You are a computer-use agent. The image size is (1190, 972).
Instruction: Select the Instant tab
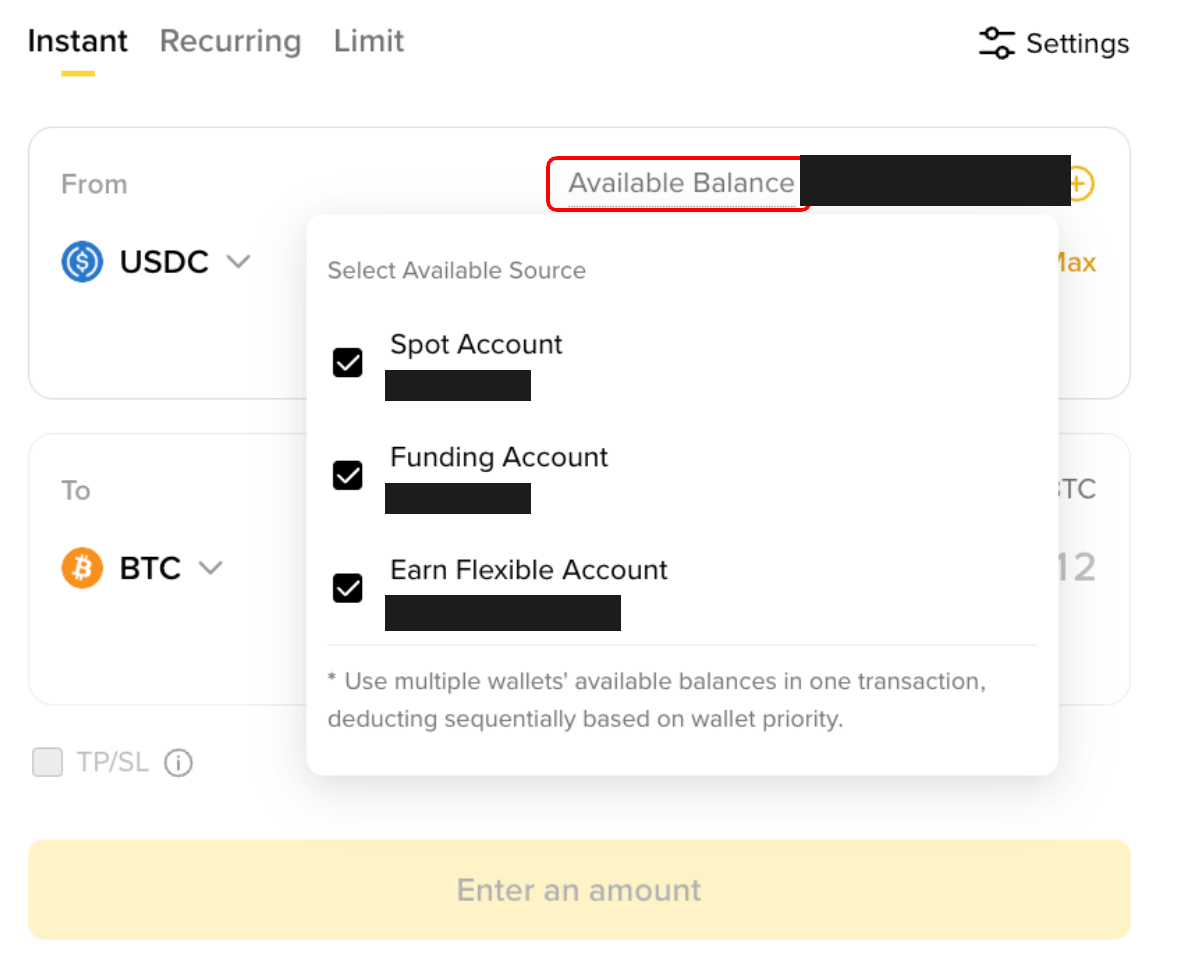[77, 41]
